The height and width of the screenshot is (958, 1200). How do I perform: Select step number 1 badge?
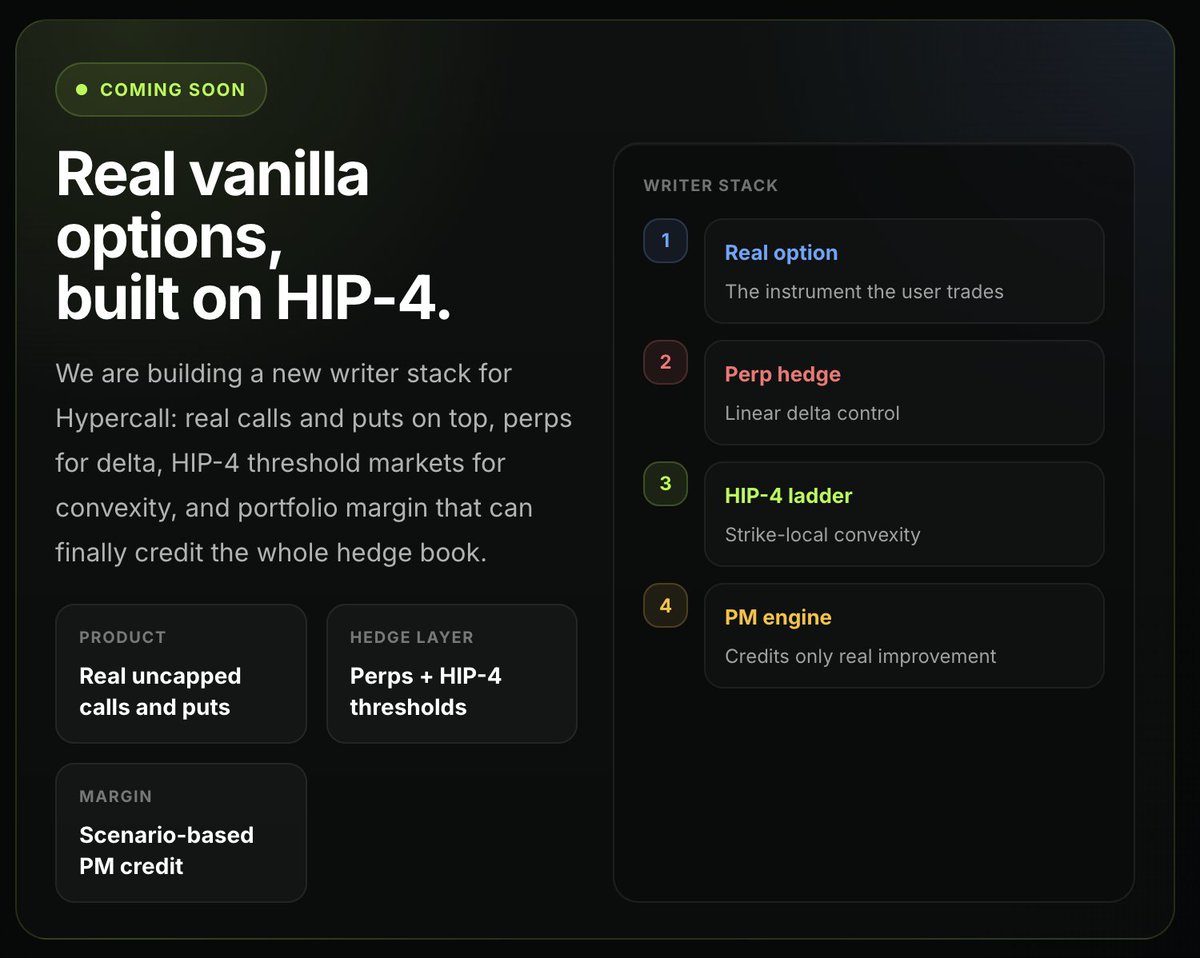click(x=666, y=241)
